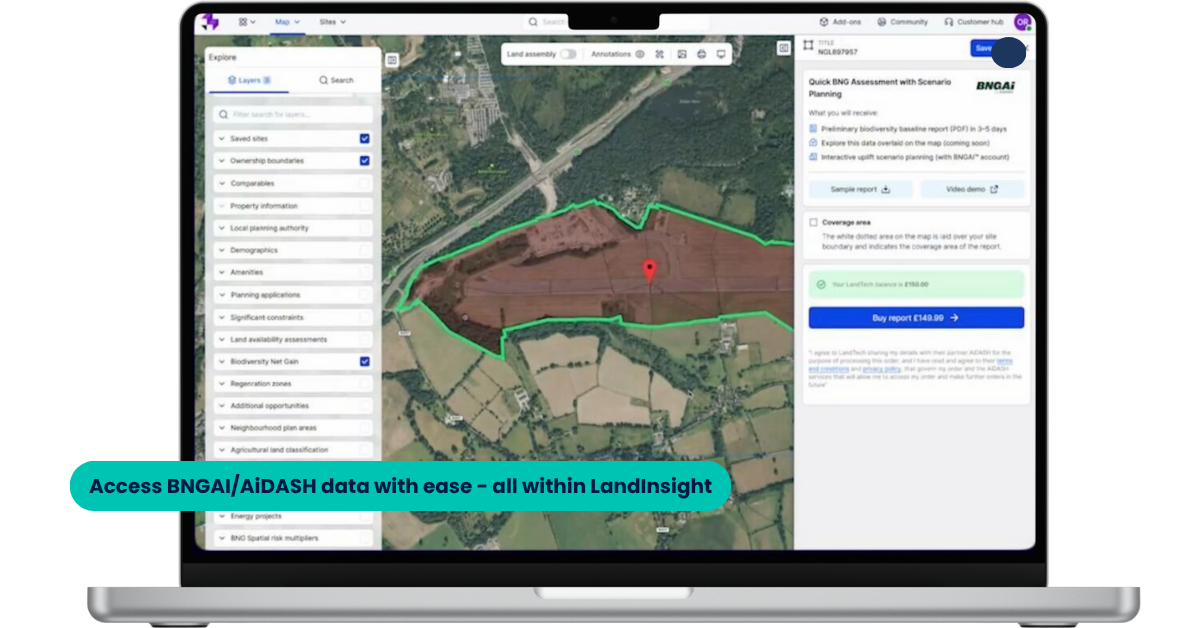Viewport: 1200px width, 628px height.
Task: Disable the Biodiversity Net Gain layer checkbox
Action: [365, 362]
